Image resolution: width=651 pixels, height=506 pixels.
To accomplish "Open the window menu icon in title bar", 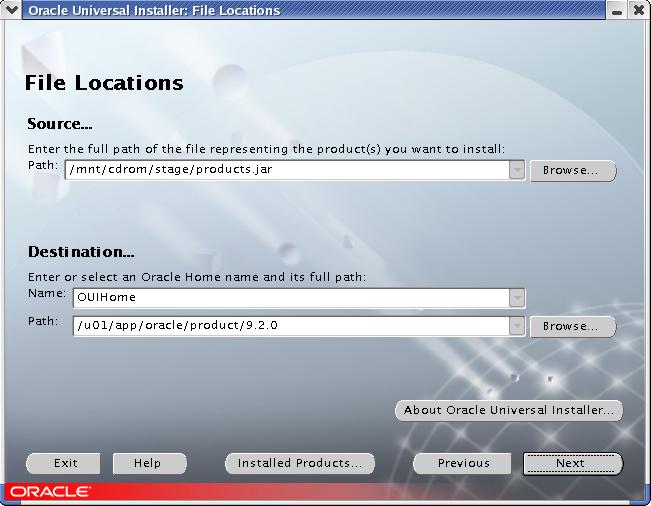I will click(11, 10).
